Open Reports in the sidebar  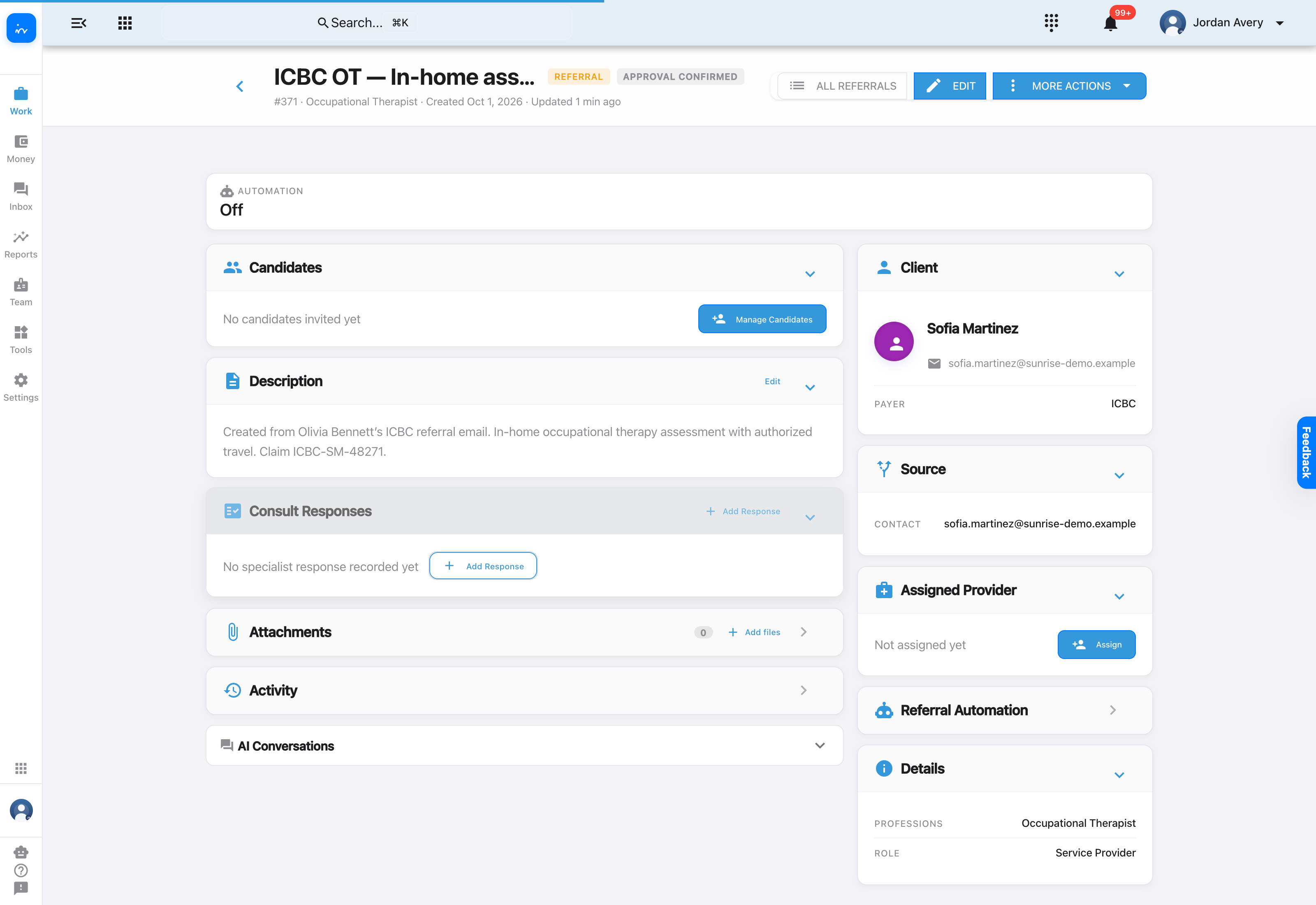click(21, 244)
